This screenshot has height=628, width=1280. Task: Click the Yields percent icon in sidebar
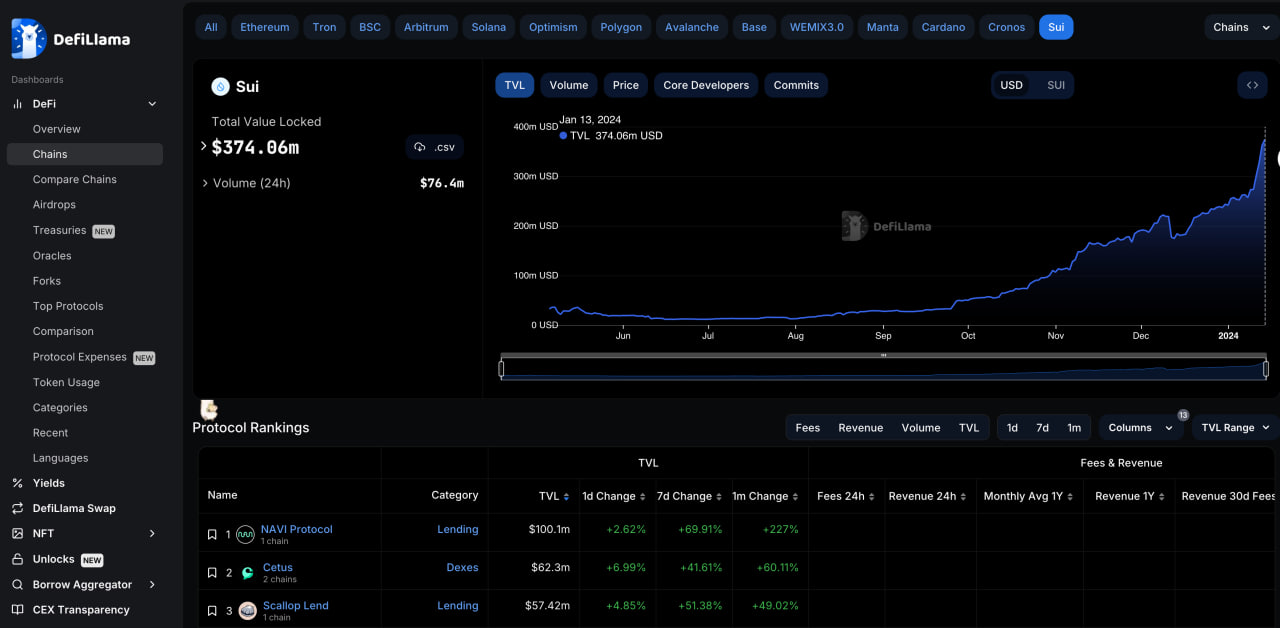coord(17,483)
